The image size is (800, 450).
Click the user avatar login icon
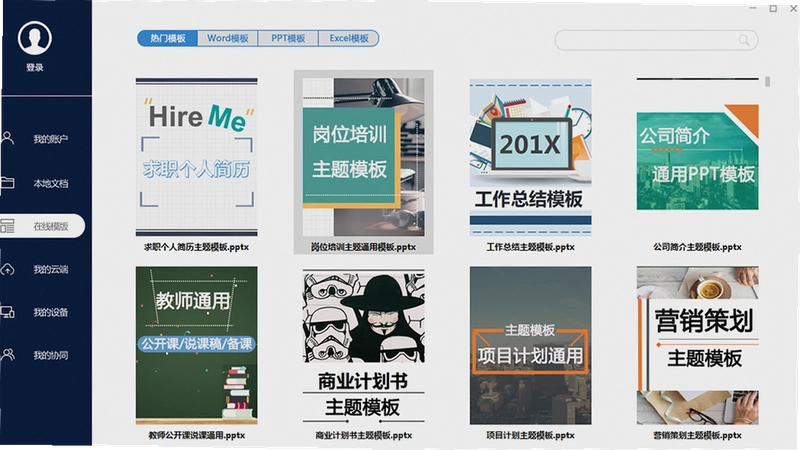pyautogui.click(x=35, y=38)
